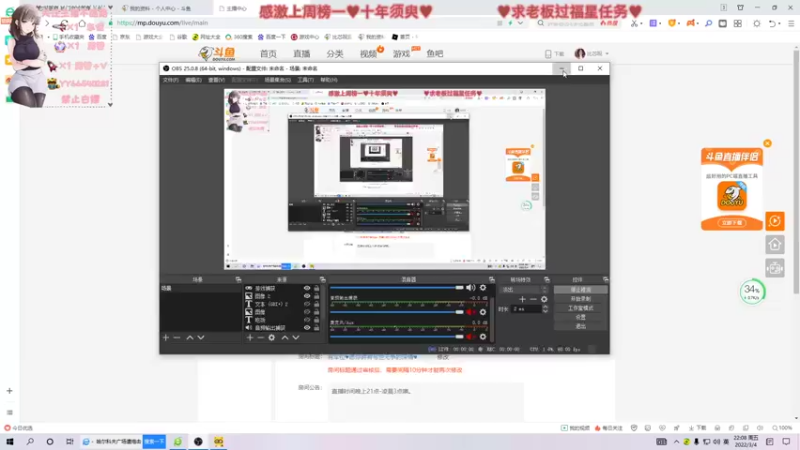Toggle the lock on the 文本 (GDI+) 2 source
The height and width of the screenshot is (450, 800).
click(316, 304)
